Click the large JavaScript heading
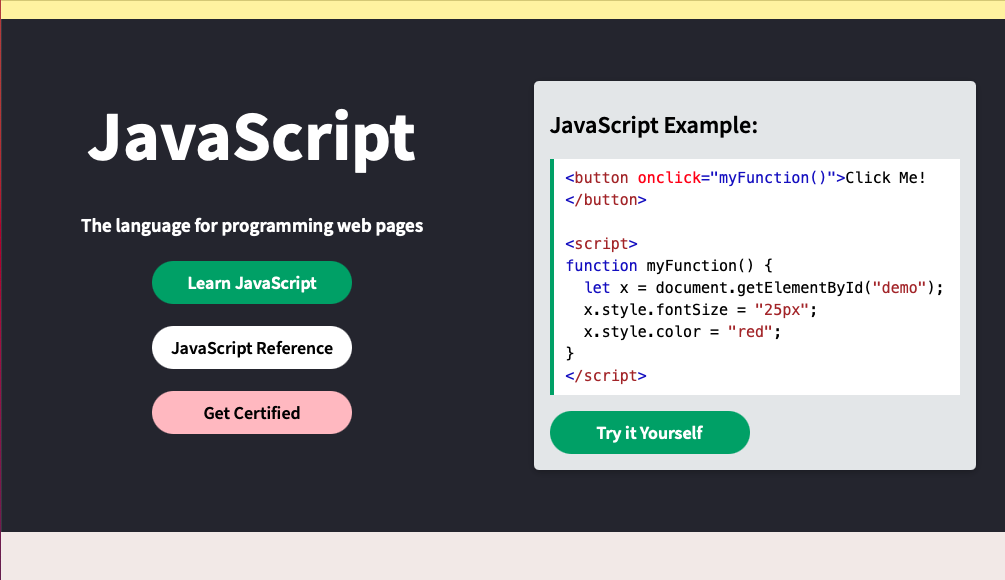This screenshot has height=580, width=1005. 252,138
